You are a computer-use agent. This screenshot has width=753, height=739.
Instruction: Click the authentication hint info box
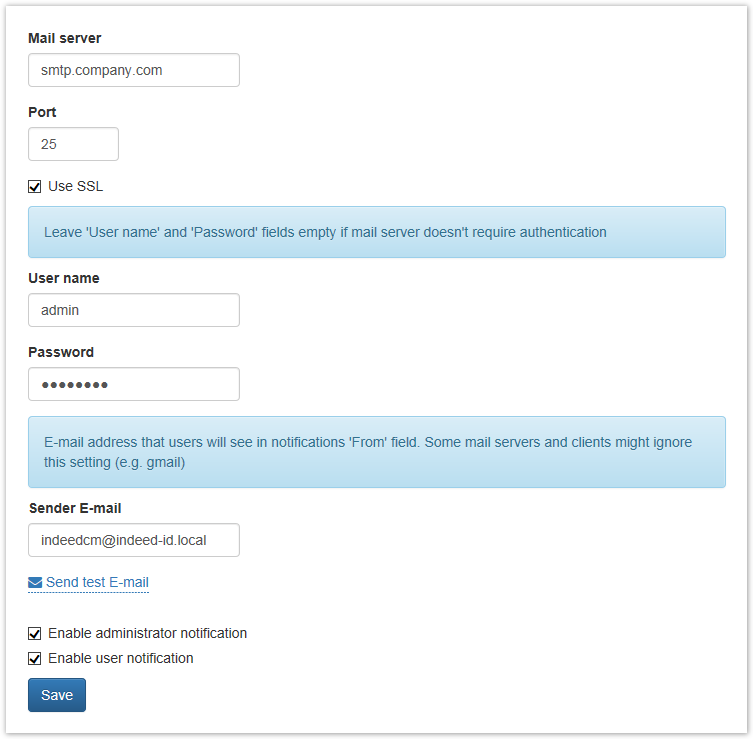(376, 232)
